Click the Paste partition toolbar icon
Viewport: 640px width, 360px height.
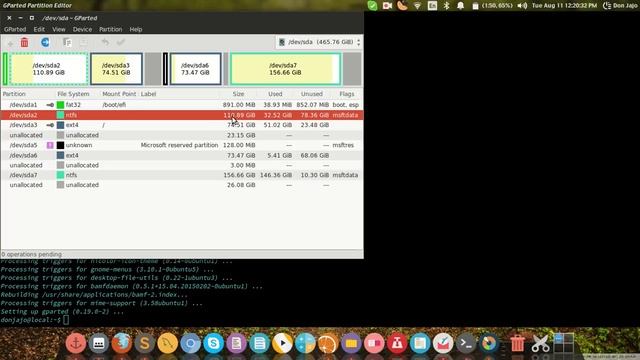[83, 42]
